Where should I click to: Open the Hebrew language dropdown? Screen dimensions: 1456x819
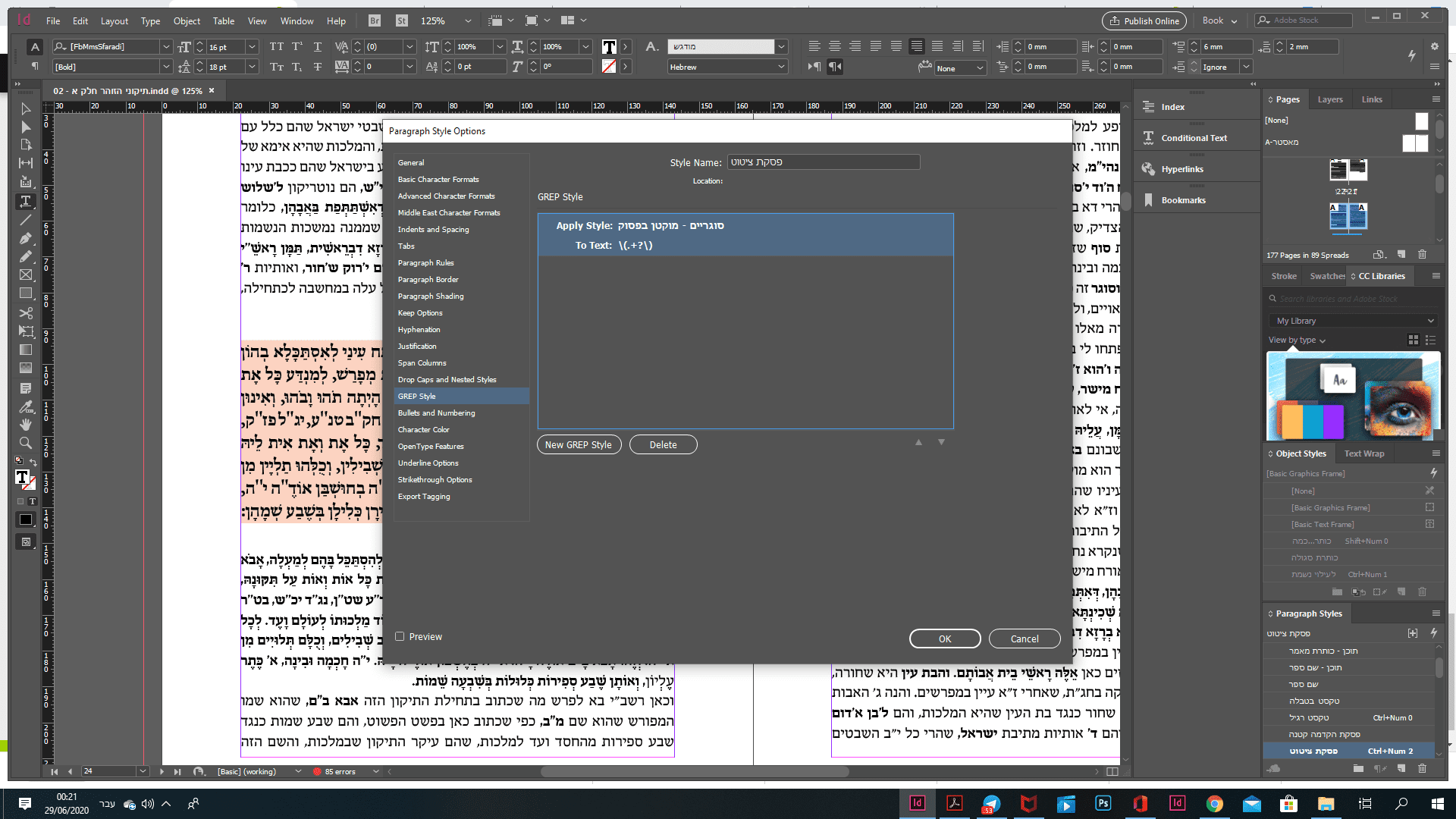pos(781,67)
